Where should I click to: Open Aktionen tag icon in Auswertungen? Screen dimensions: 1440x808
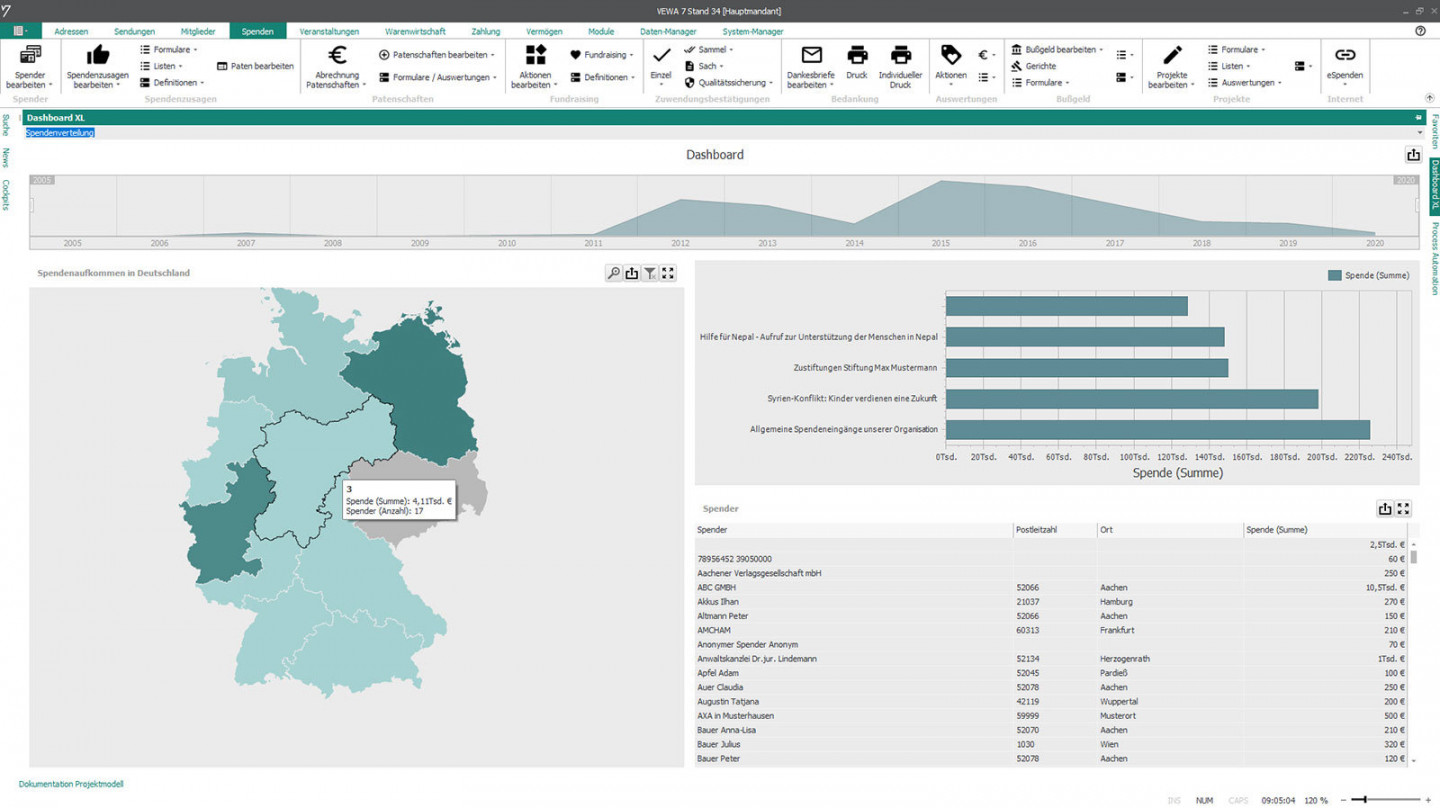pyautogui.click(x=951, y=55)
